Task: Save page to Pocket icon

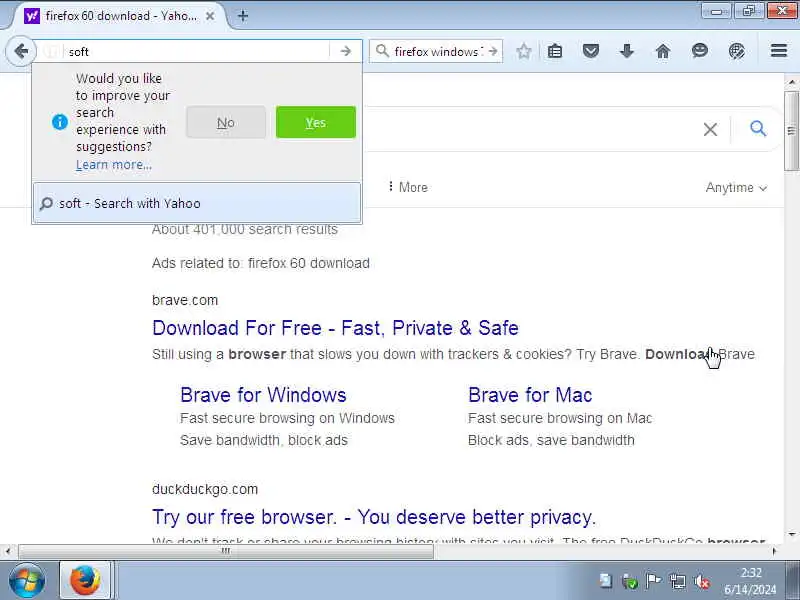Action: (591, 51)
